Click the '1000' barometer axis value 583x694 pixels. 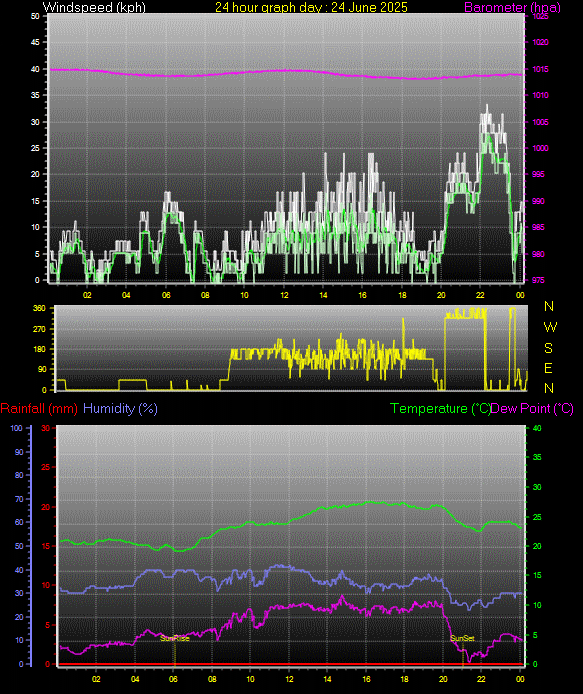coord(540,148)
